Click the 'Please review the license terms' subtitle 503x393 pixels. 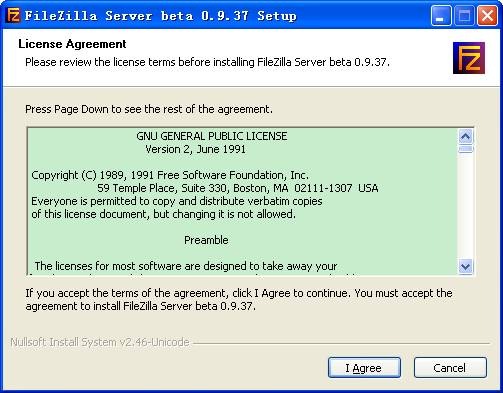[207, 62]
